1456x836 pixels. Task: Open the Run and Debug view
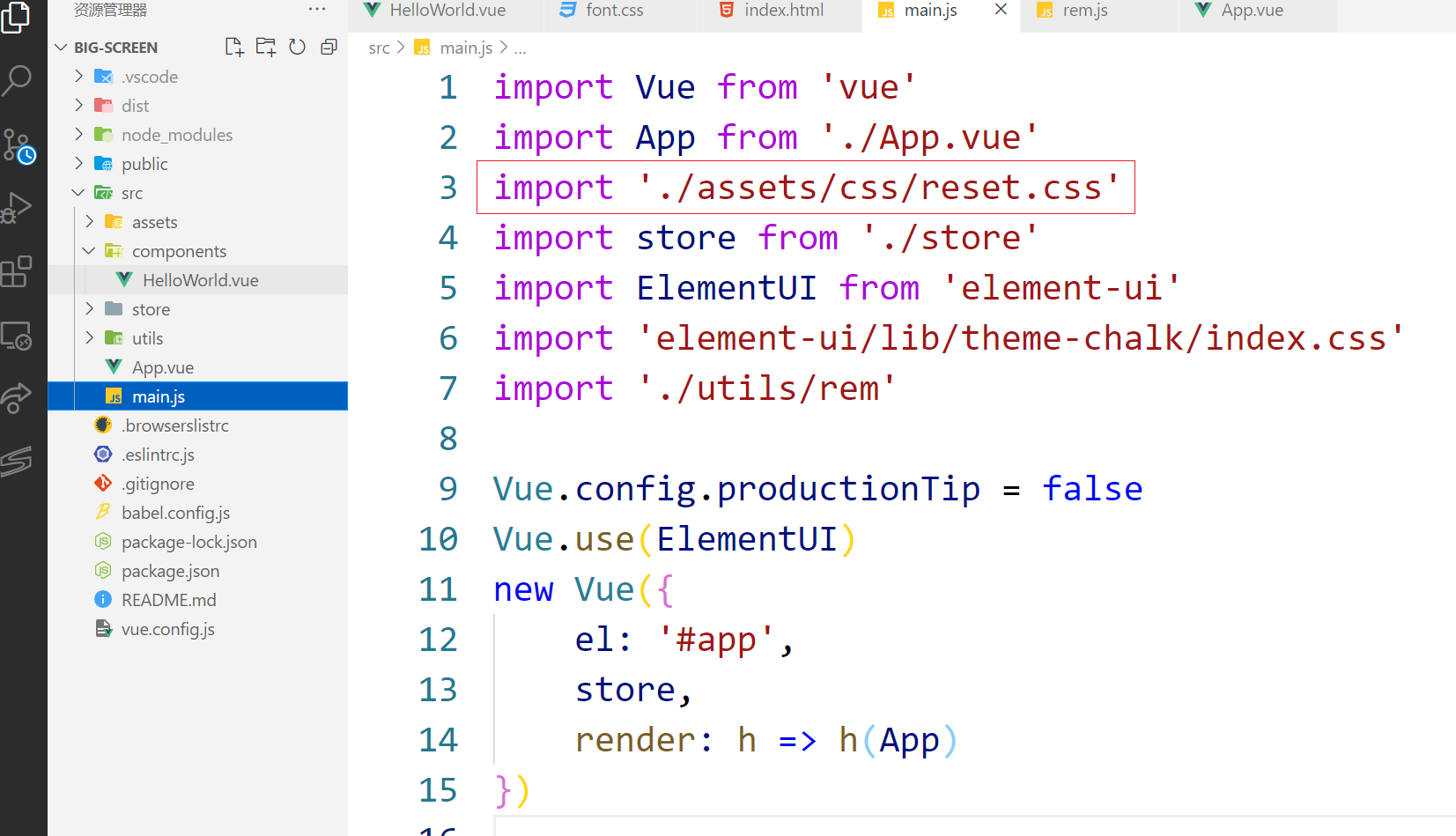[17, 208]
